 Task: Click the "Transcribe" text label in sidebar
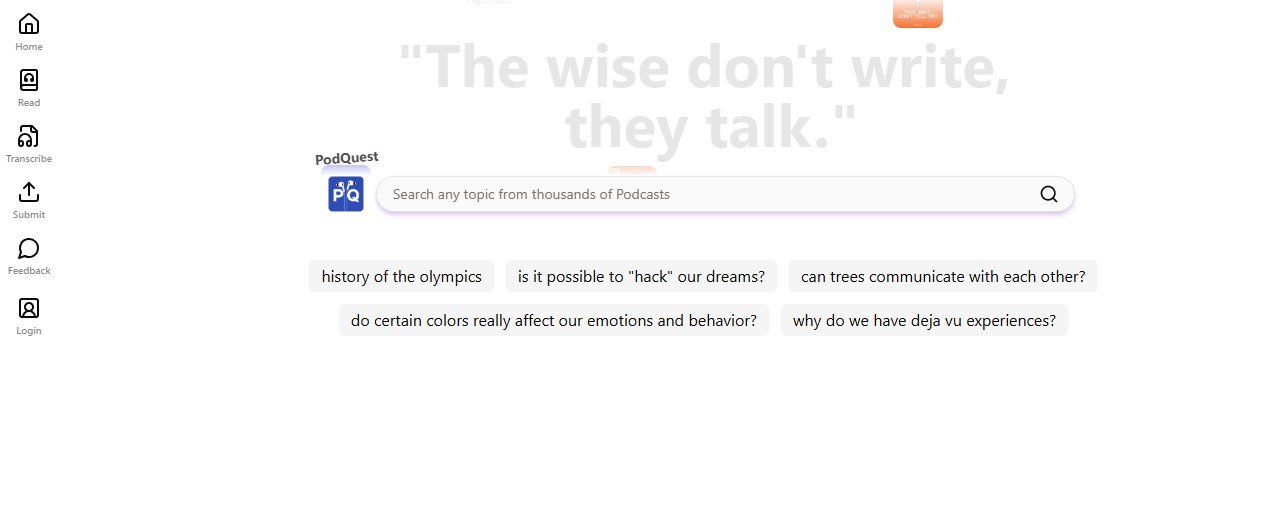pyautogui.click(x=29, y=159)
